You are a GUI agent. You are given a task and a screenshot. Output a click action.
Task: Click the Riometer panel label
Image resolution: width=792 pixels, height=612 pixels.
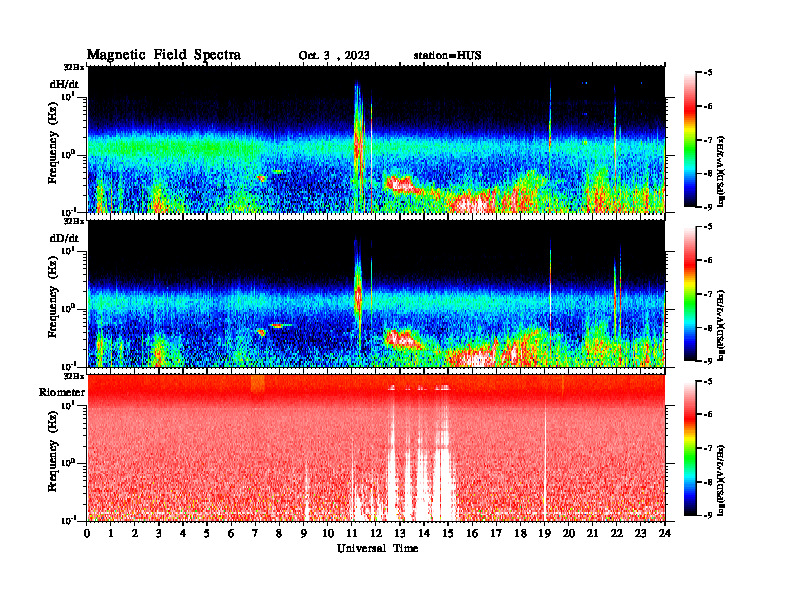[62, 392]
